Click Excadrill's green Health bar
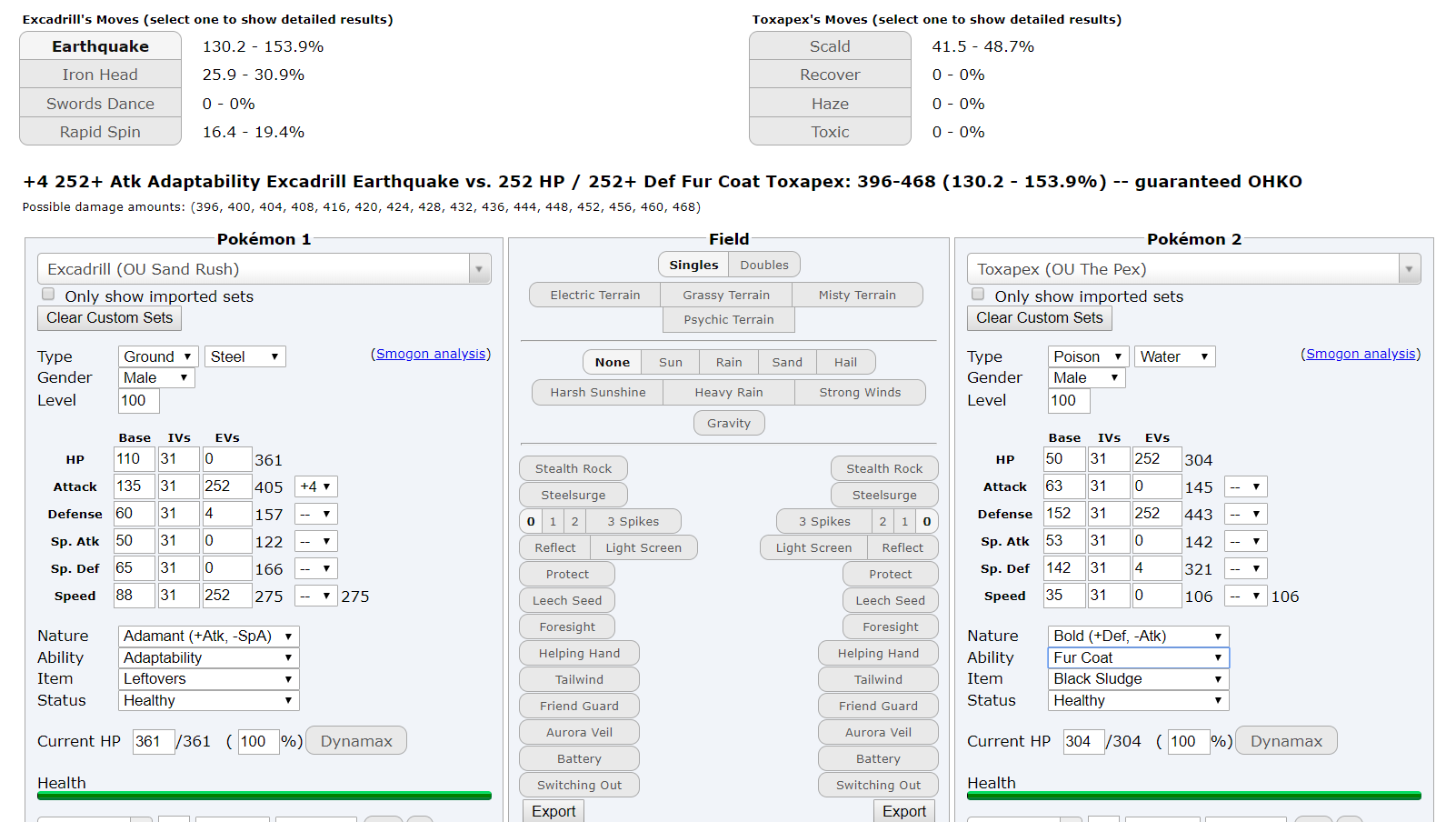This screenshot has height=822, width=1456. point(264,796)
